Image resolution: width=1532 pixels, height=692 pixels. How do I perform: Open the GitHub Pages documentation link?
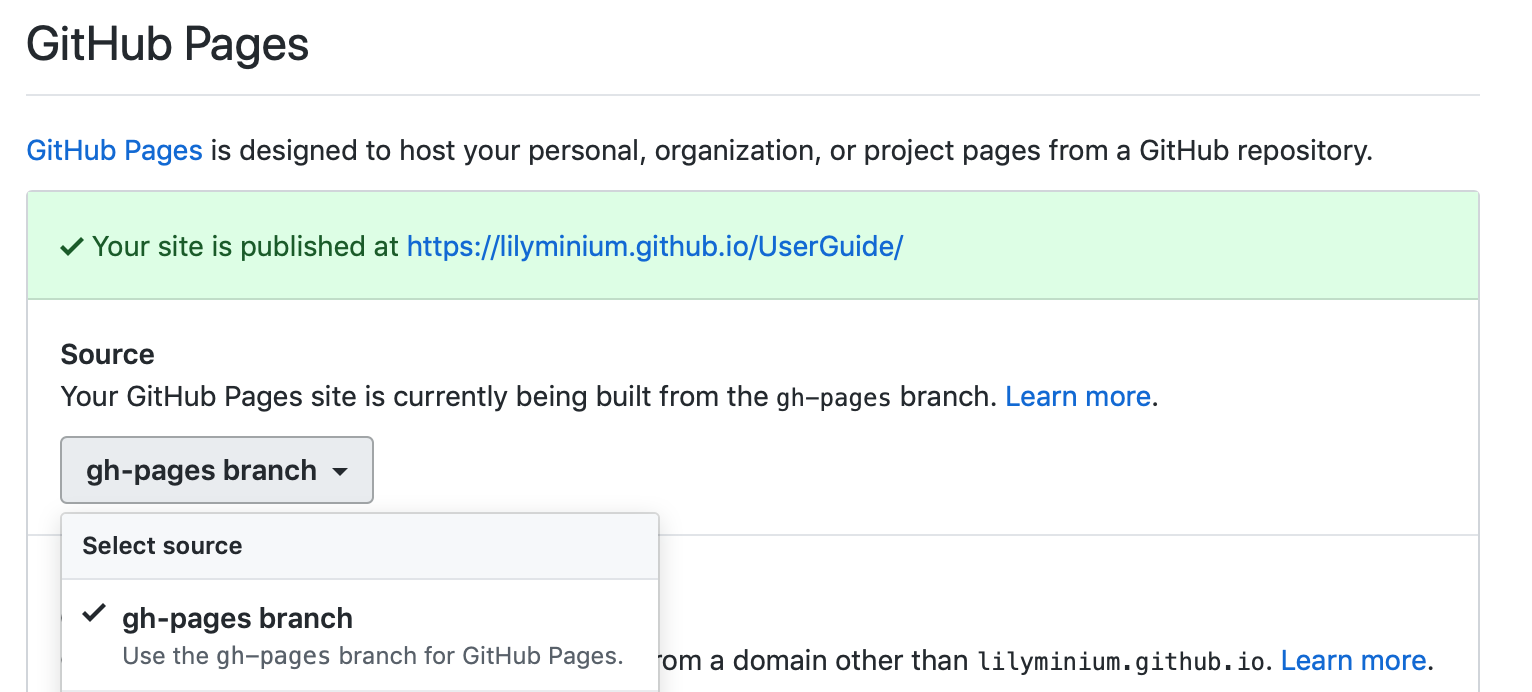click(x=113, y=150)
